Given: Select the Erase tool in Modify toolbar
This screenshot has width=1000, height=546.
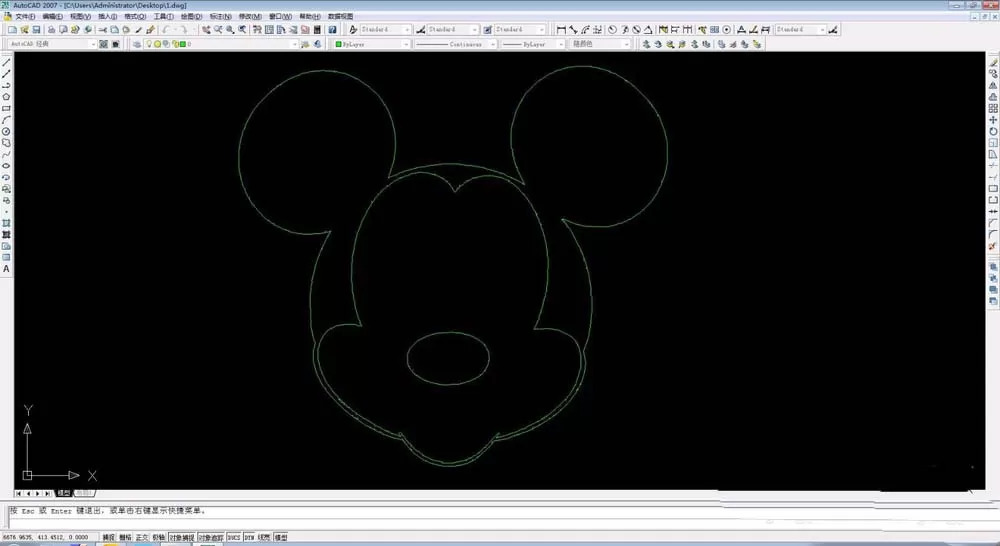Looking at the screenshot, I should (x=993, y=63).
